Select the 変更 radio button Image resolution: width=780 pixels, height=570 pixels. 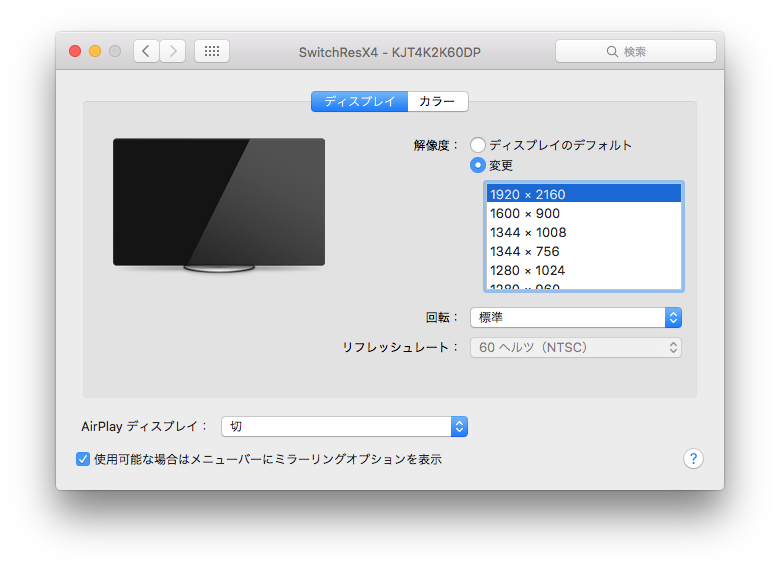(x=478, y=165)
